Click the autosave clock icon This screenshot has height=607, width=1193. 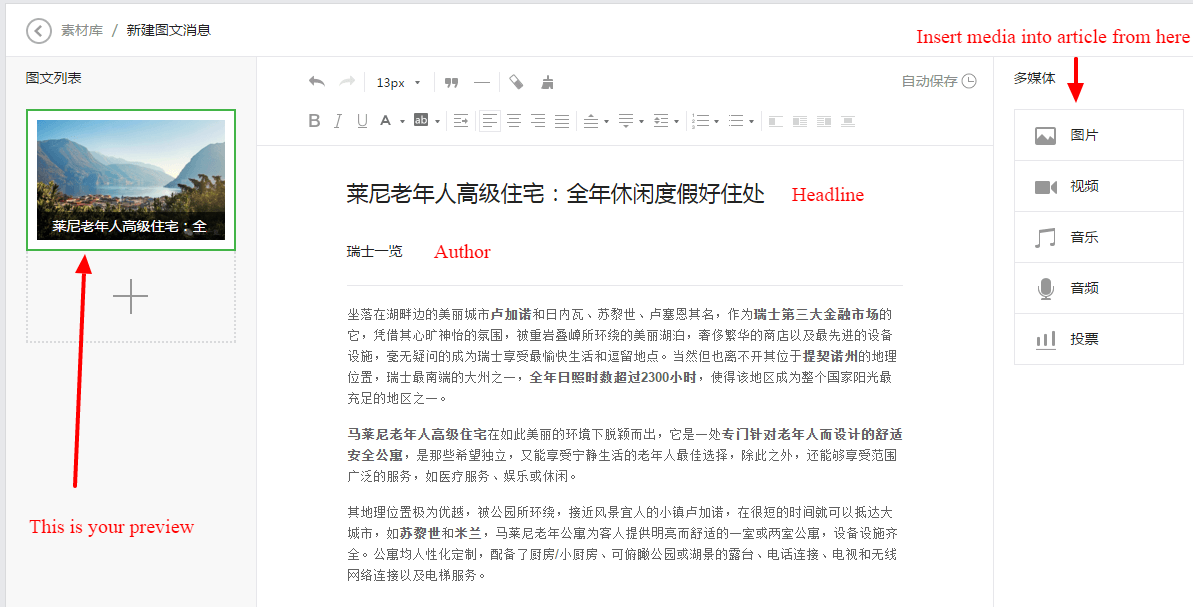[x=969, y=81]
